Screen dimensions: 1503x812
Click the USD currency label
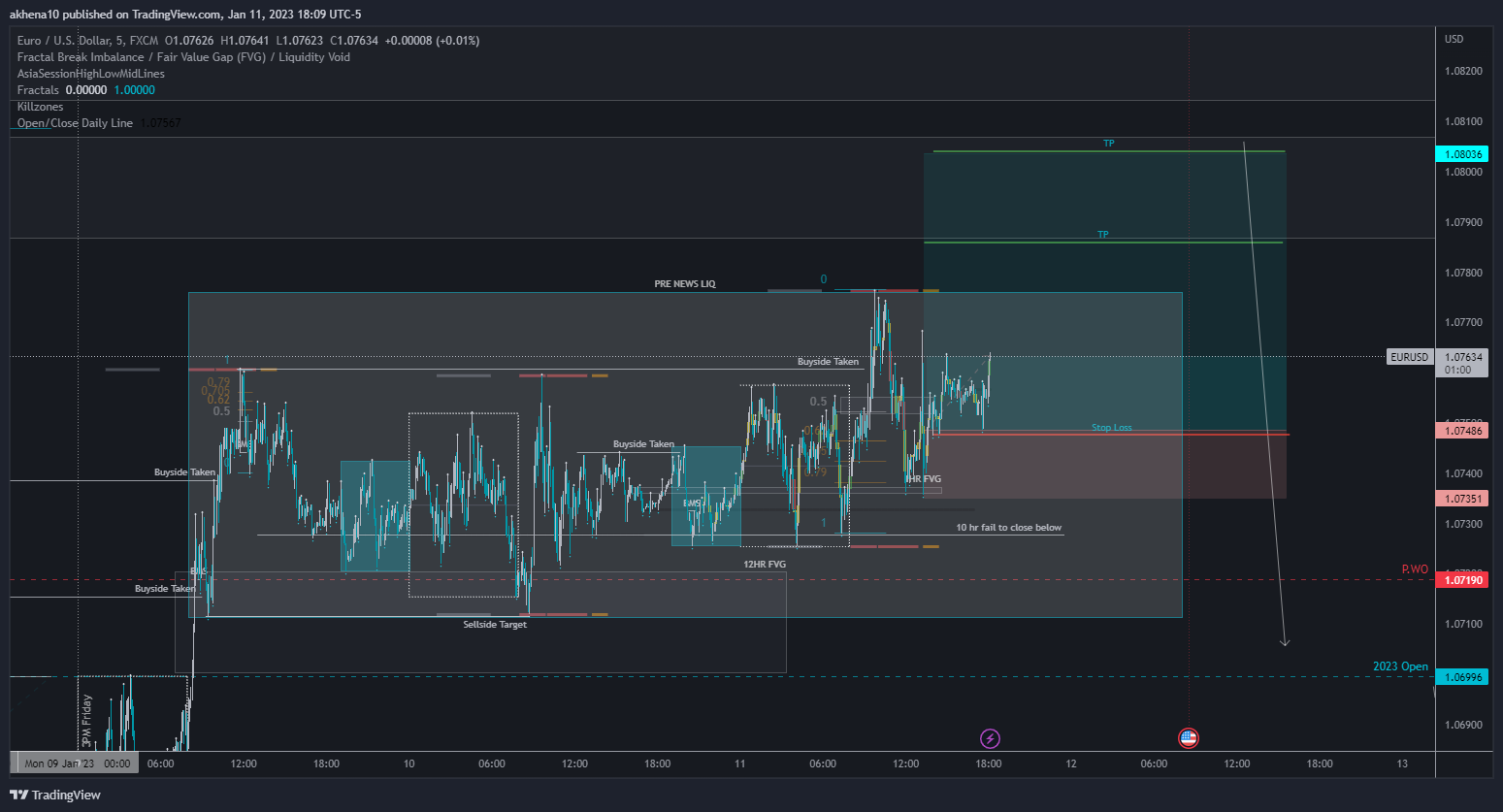tap(1454, 39)
